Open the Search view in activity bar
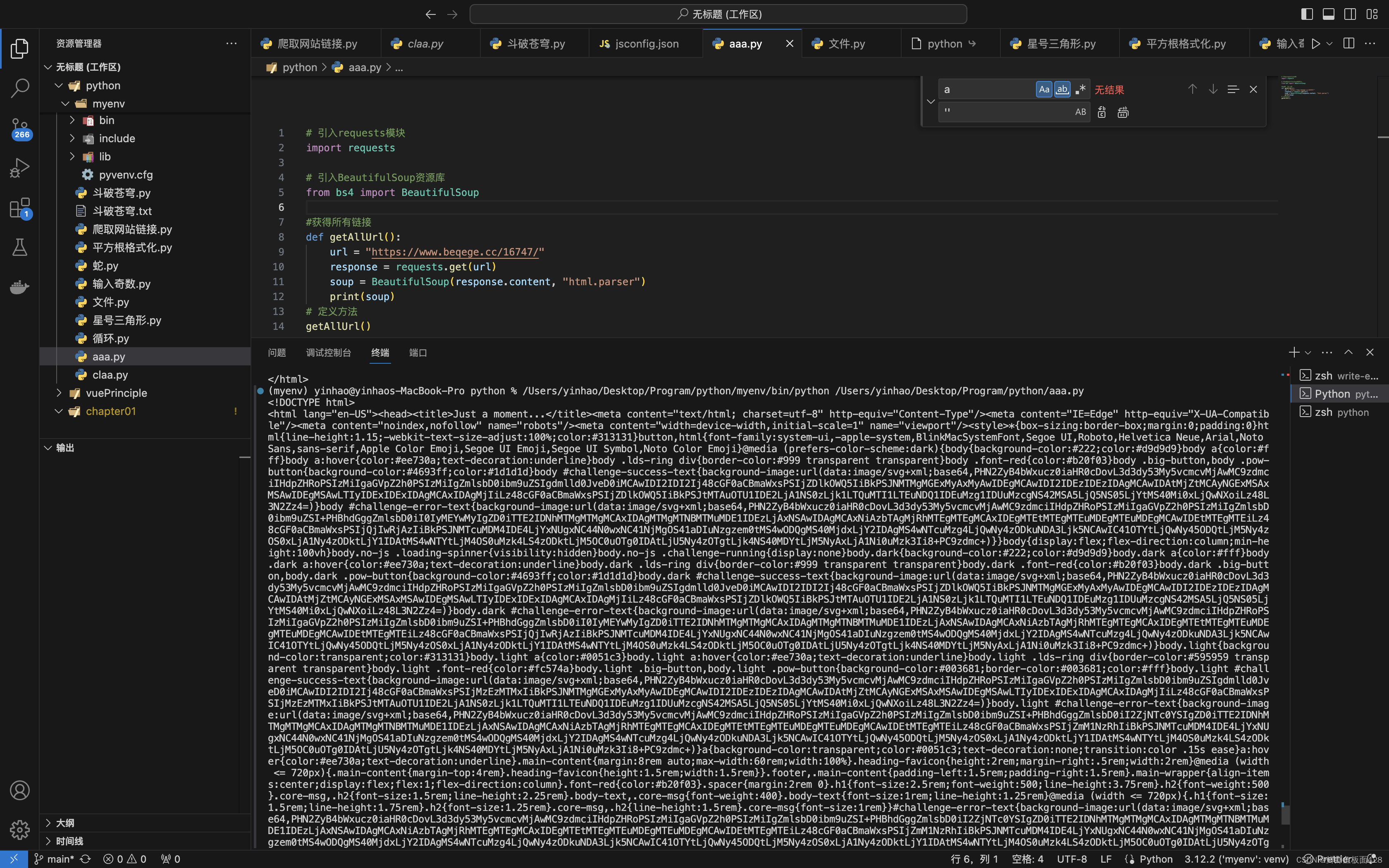Viewport: 1389px width, 868px height. [19, 88]
